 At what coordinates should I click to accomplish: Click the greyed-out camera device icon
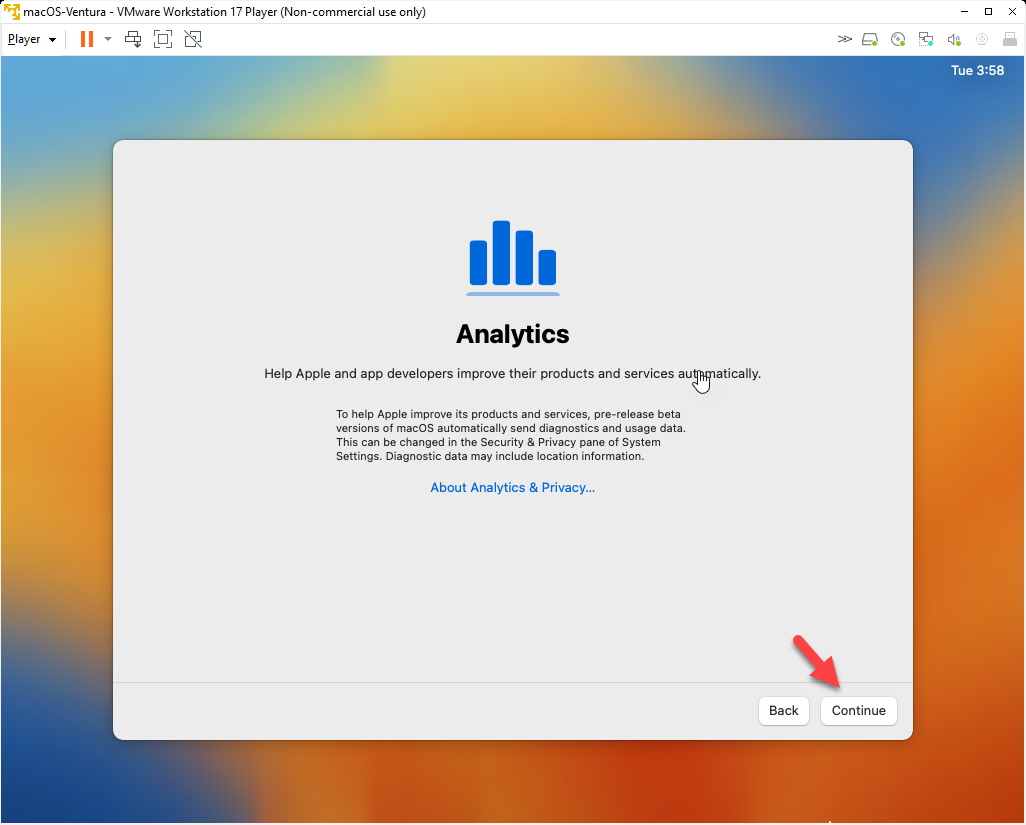click(982, 39)
